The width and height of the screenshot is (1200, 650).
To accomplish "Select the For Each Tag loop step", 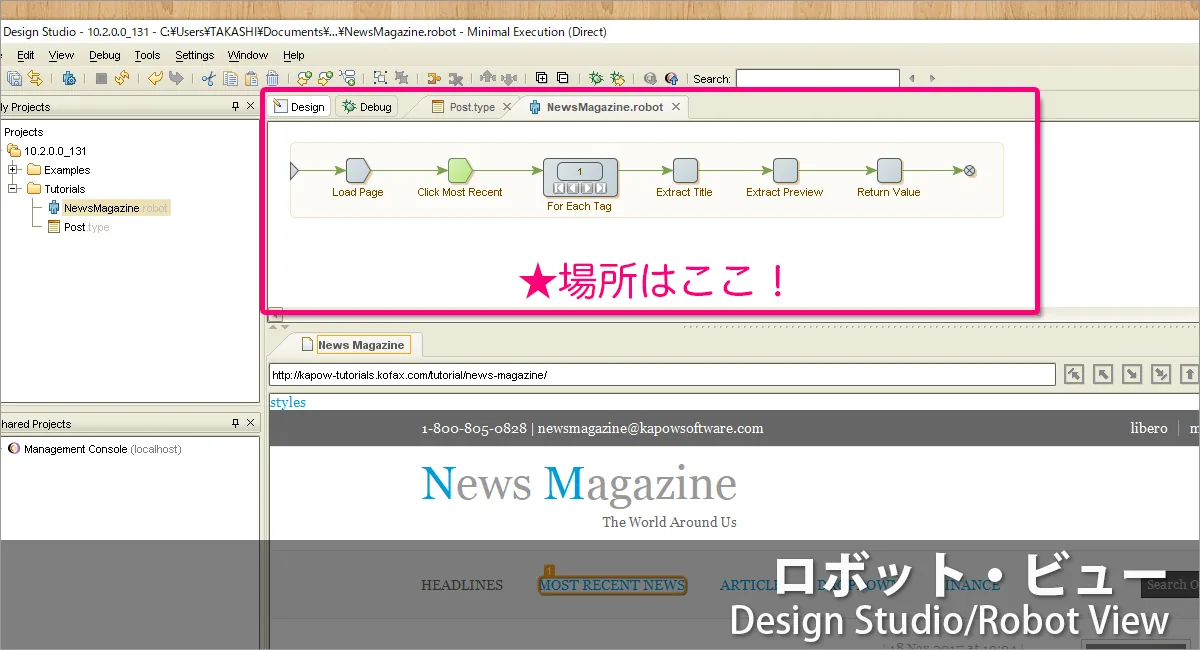I will point(580,177).
